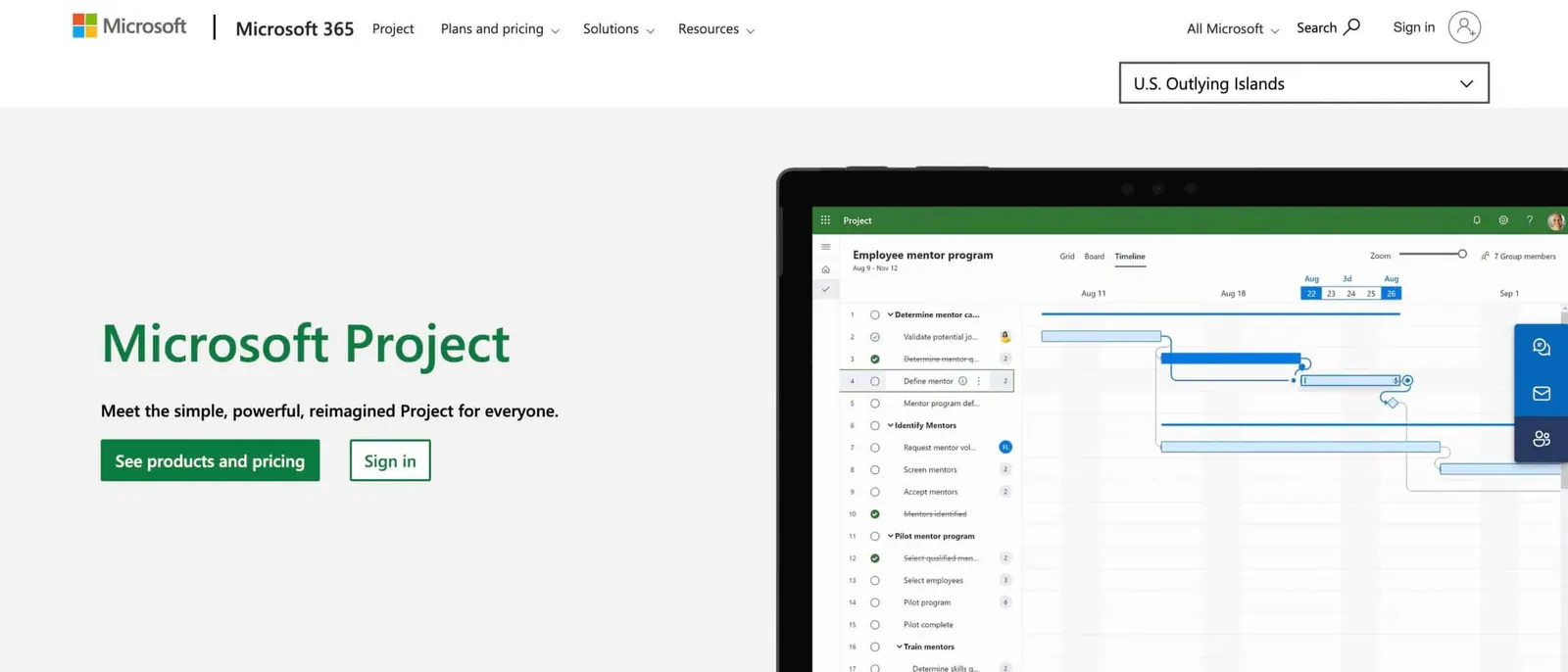Click the Microsoft logo
The width and height of the screenshot is (1568, 672).
coord(129,26)
